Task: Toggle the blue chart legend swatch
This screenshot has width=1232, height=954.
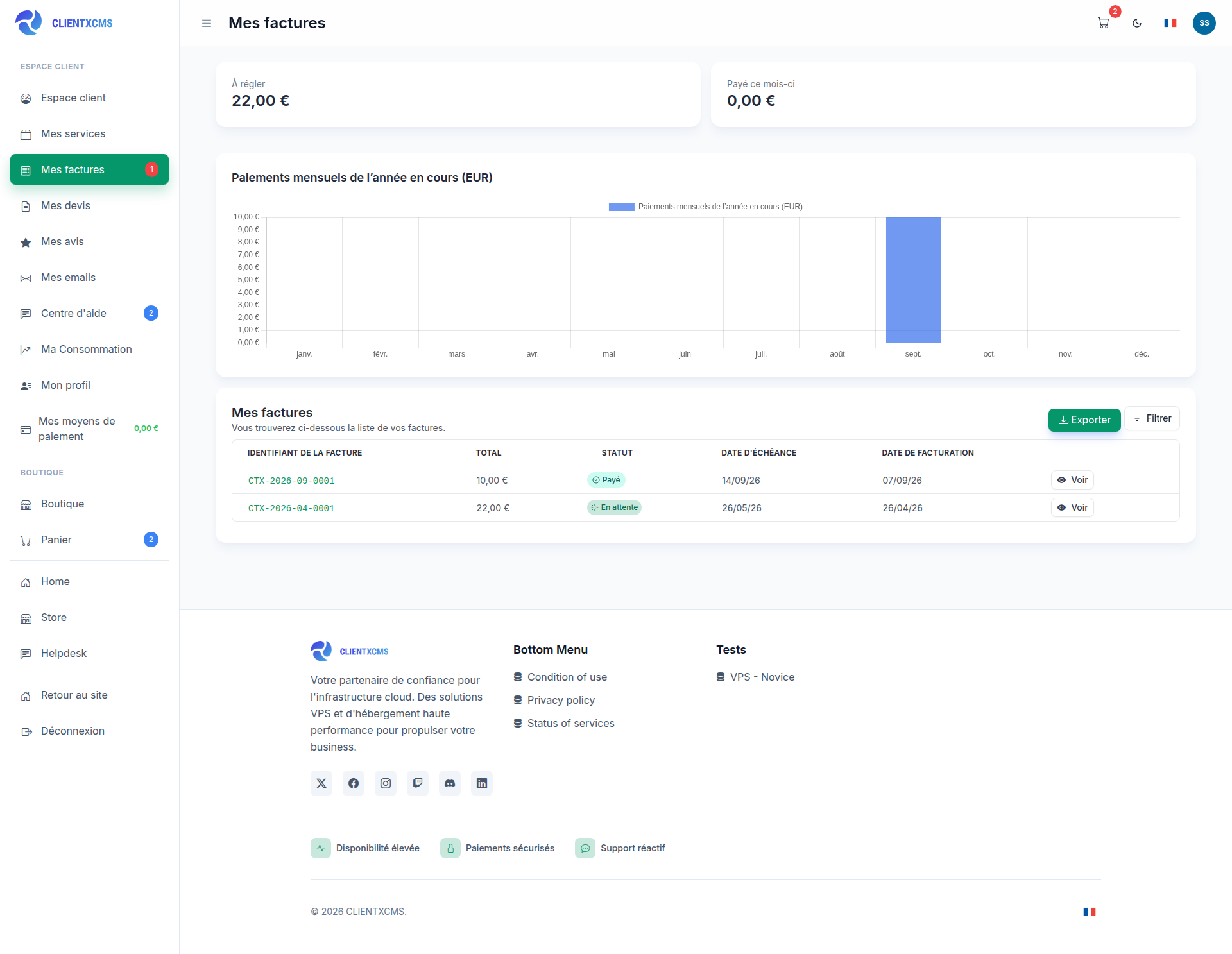Action: coord(621,207)
